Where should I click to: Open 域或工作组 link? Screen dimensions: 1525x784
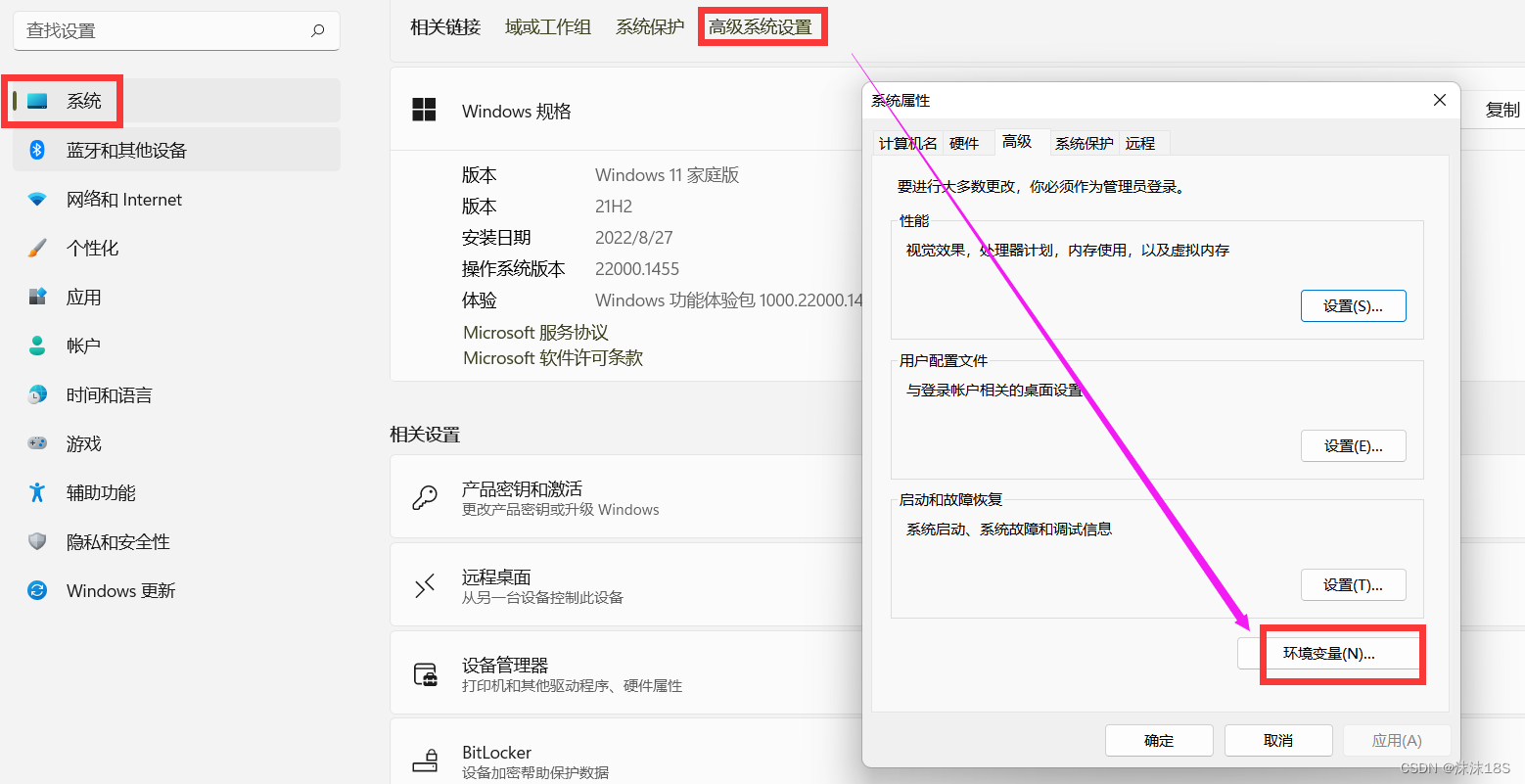[x=548, y=26]
